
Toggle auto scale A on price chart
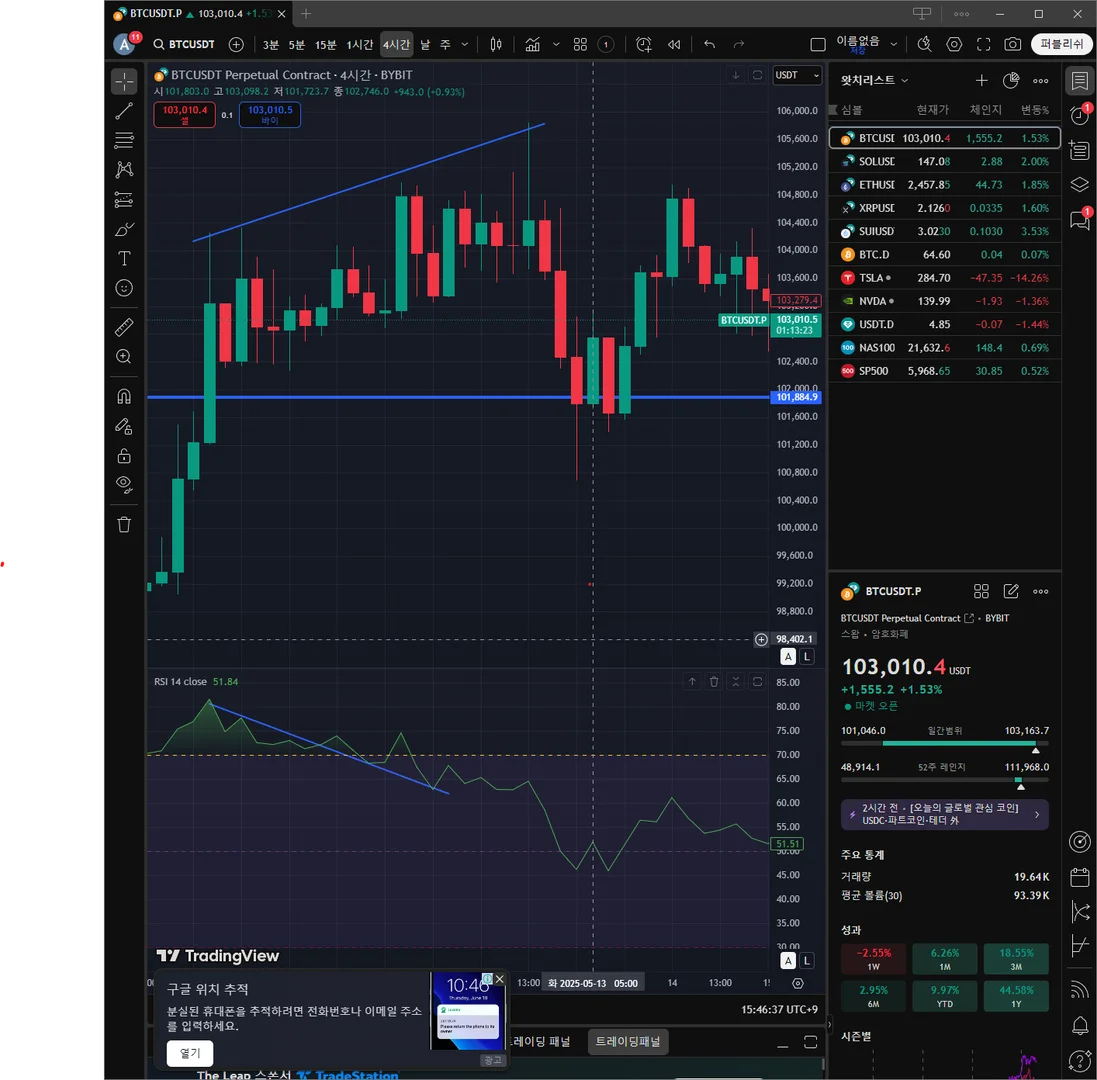(x=788, y=657)
